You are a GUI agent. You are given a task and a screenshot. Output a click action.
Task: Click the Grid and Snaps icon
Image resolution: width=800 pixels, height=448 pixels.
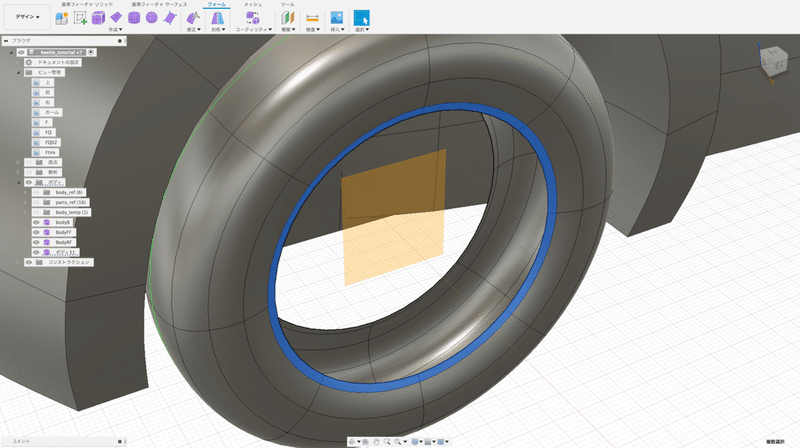[428, 442]
